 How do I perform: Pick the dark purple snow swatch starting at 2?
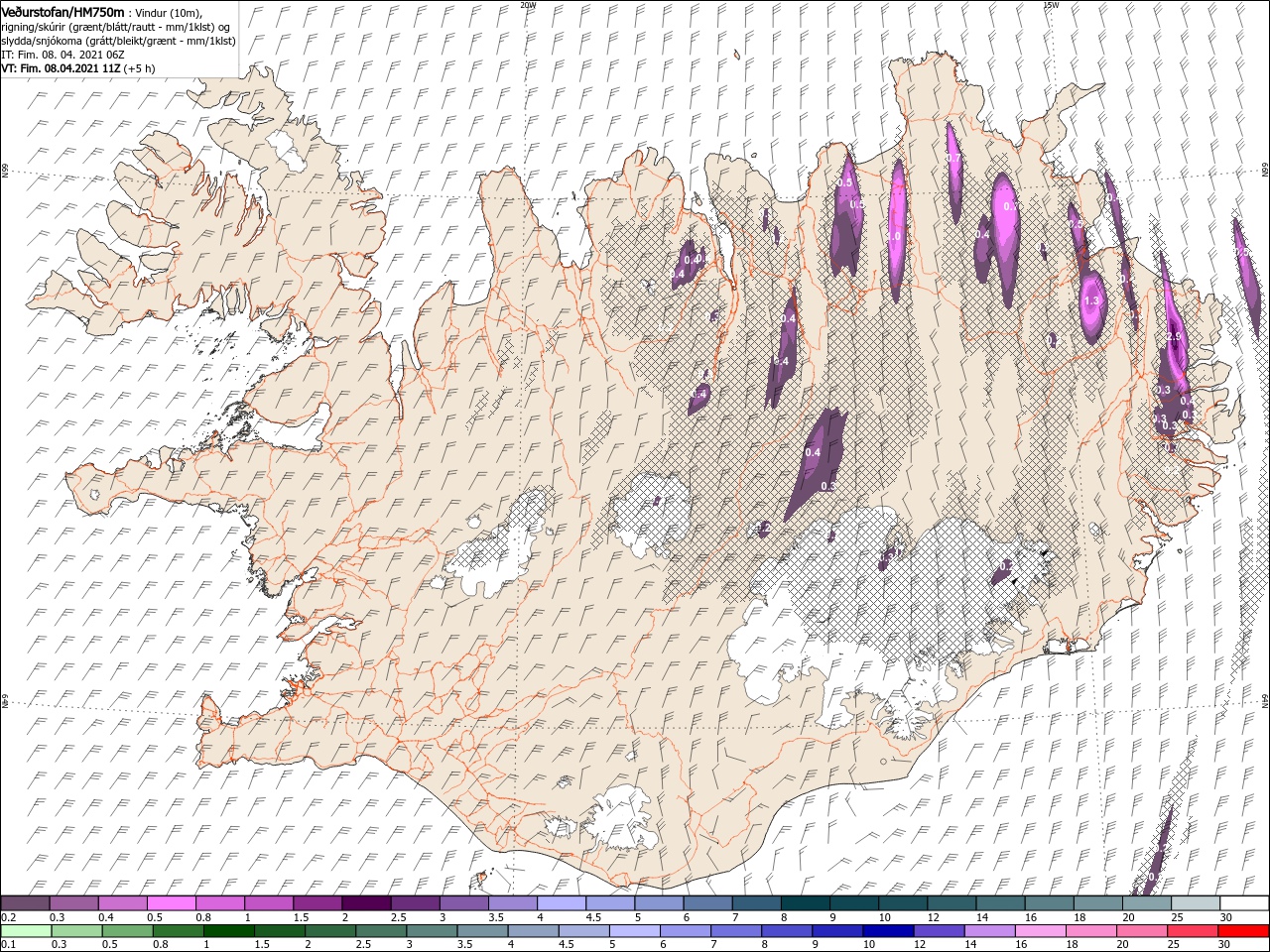tap(366, 903)
